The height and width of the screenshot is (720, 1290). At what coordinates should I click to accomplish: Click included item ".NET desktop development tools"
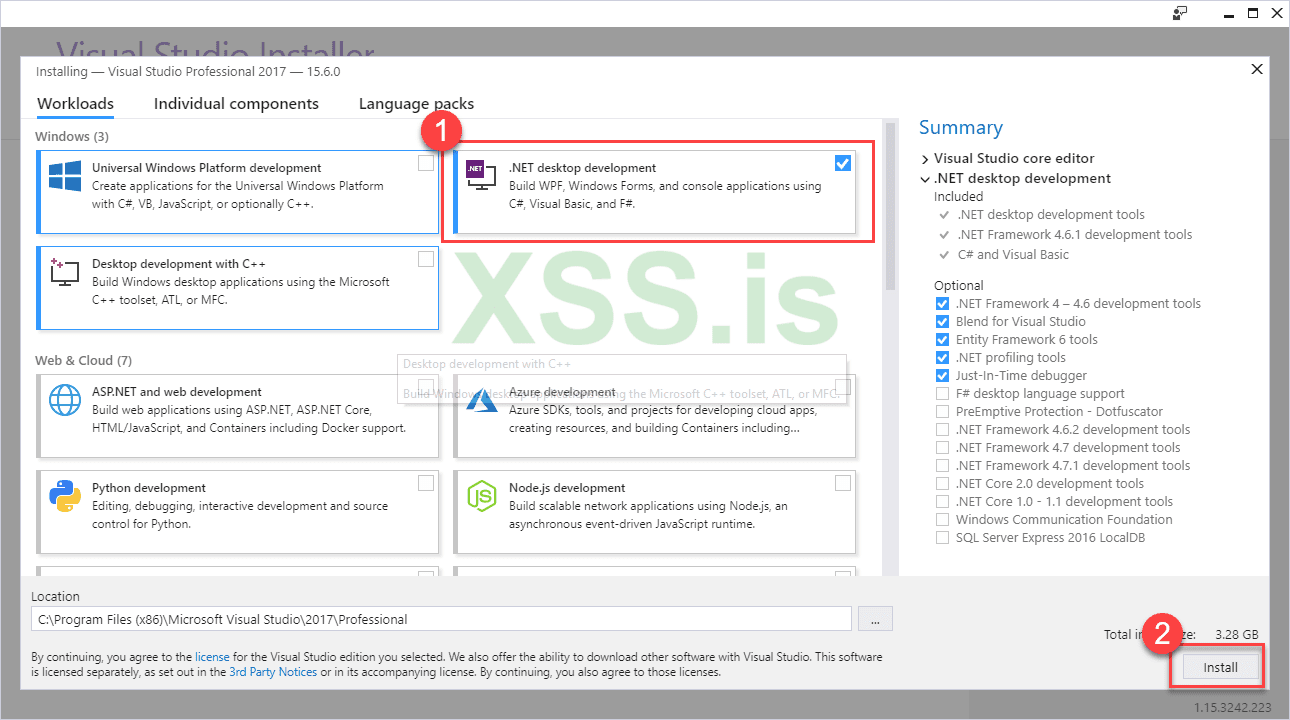1050,215
